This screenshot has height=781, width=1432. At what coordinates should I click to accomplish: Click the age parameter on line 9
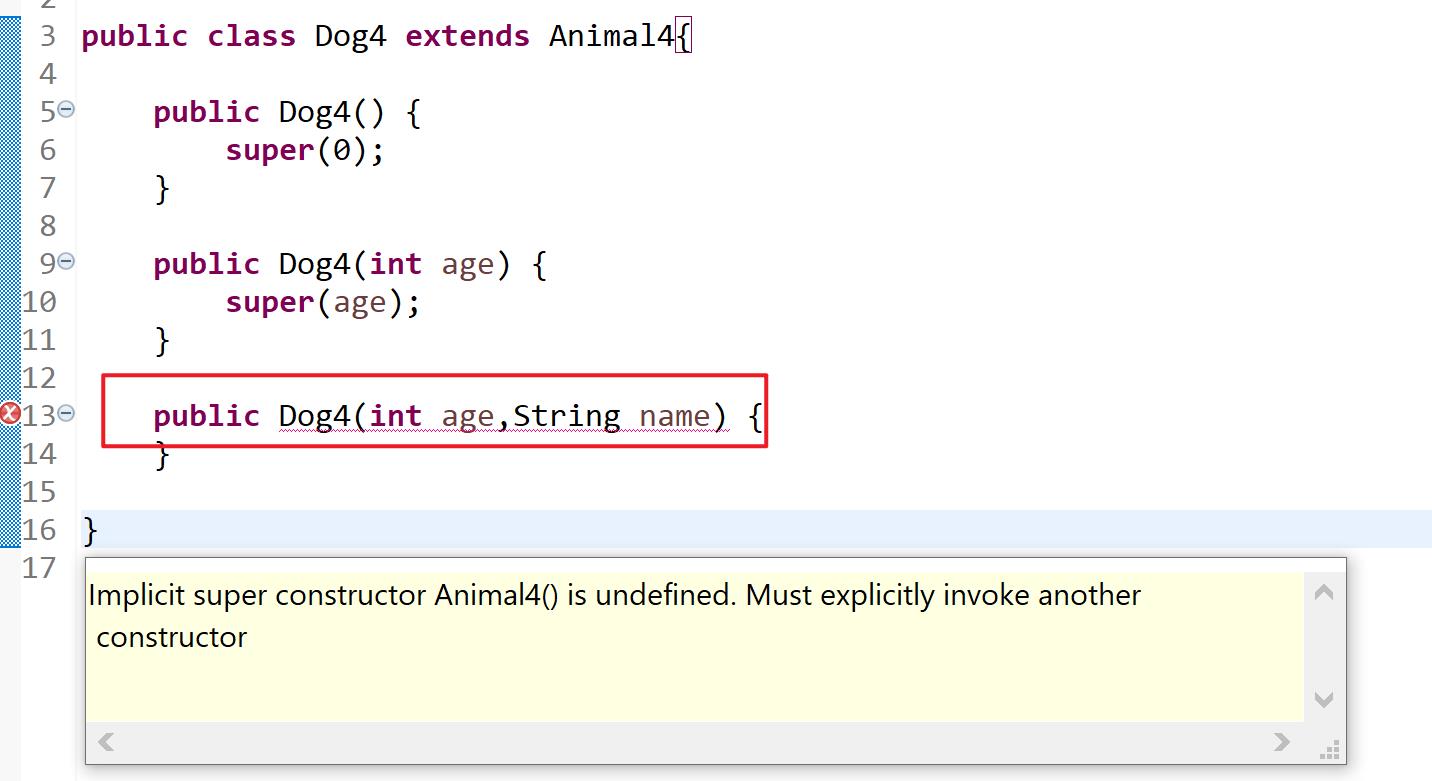467,265
